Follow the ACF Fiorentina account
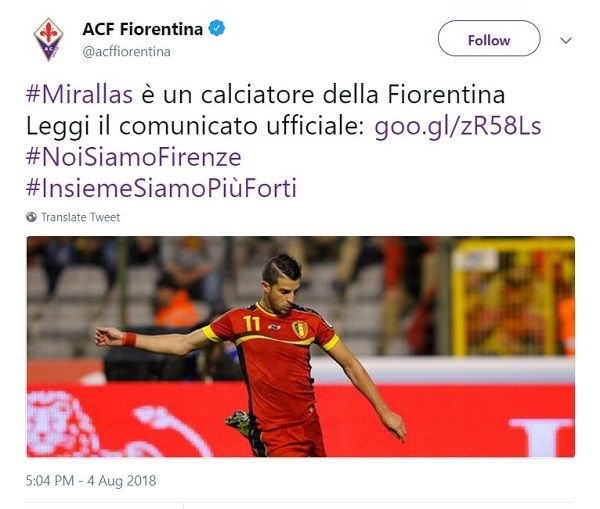This screenshot has width=600, height=509. coord(489,39)
